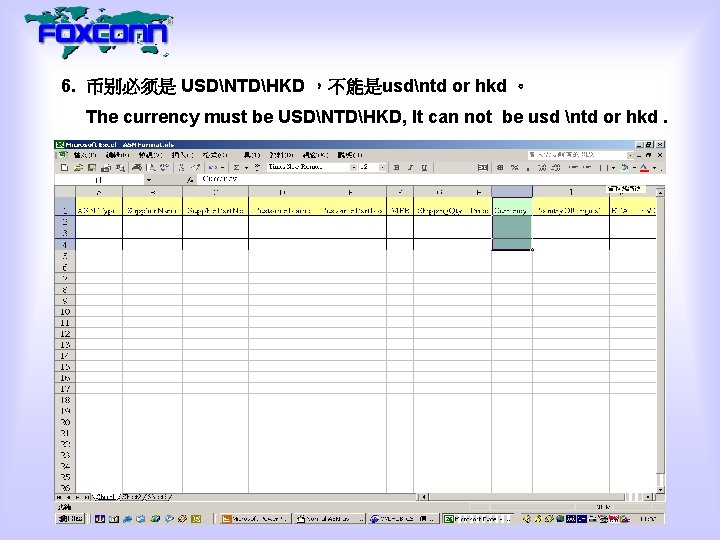Toggle Italic formatting
Image resolution: width=720 pixels, height=540 pixels.
tap(410, 168)
